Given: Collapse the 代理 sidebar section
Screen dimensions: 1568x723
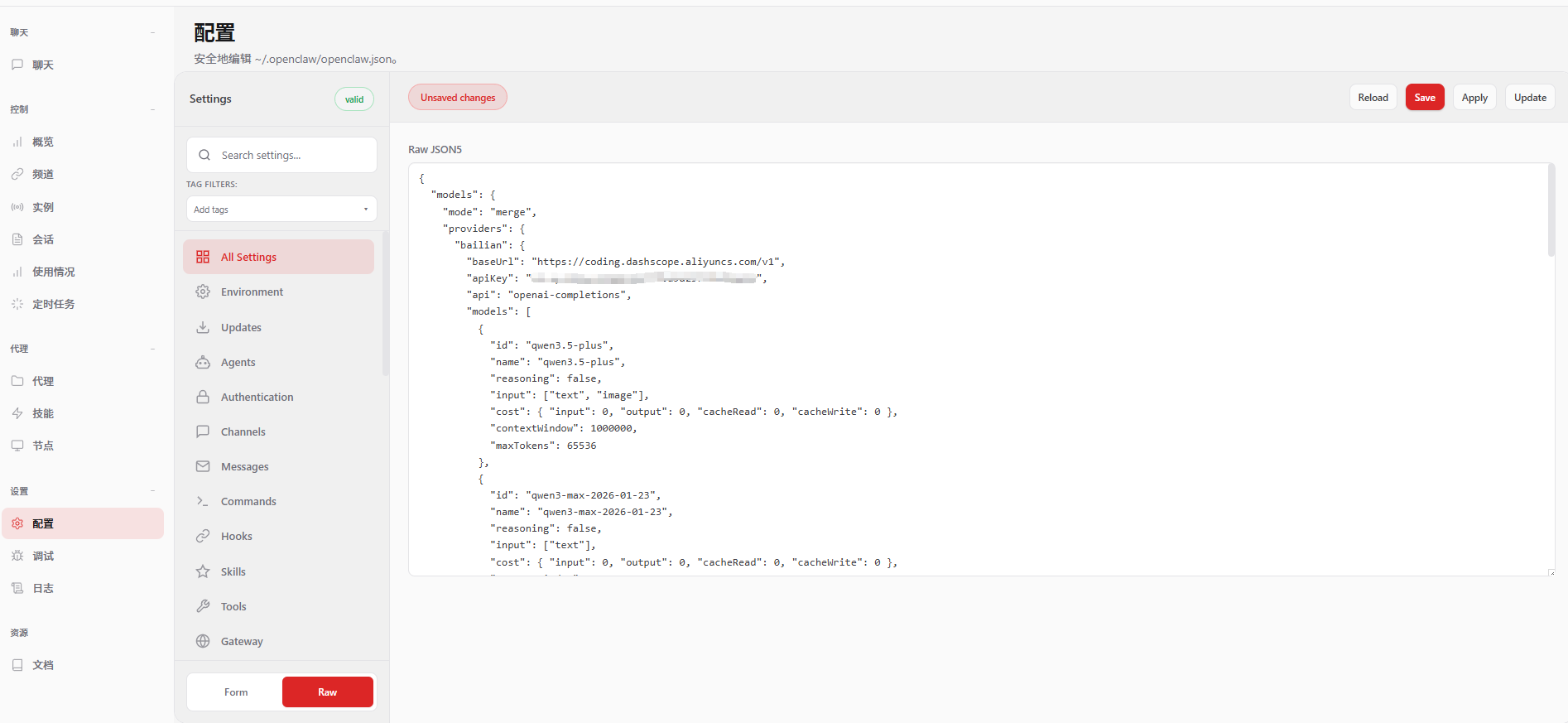Looking at the screenshot, I should click(153, 349).
